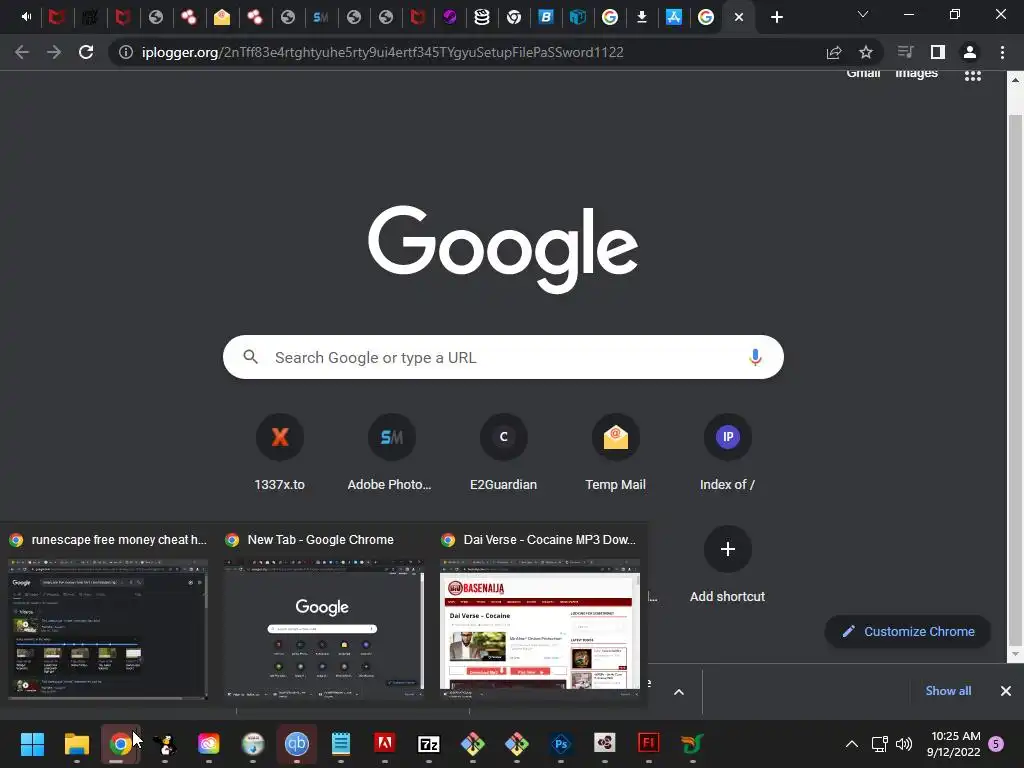
Task: Open Google Images link
Action: click(x=916, y=73)
